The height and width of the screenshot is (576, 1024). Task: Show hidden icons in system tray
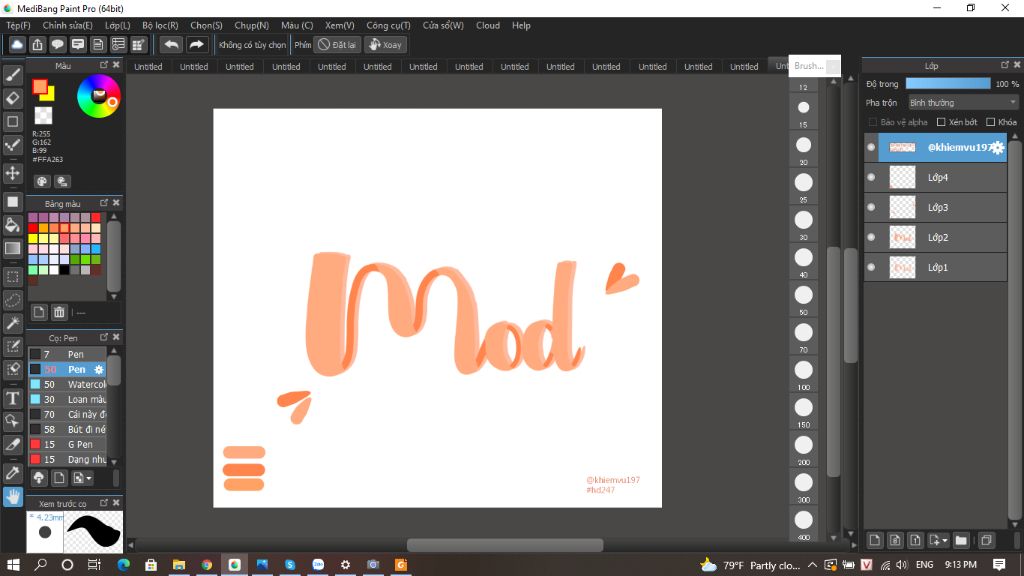[812, 565]
